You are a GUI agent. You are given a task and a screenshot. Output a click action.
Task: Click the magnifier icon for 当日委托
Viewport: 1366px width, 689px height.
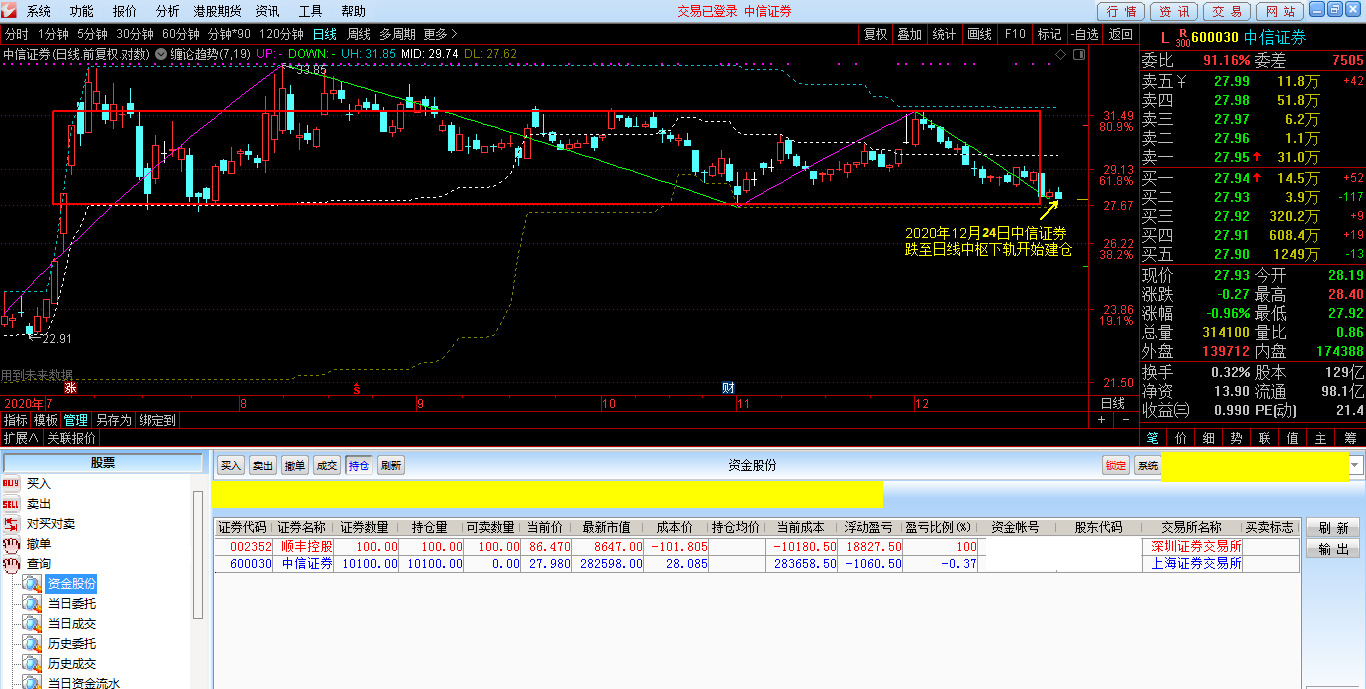pyautogui.click(x=33, y=604)
